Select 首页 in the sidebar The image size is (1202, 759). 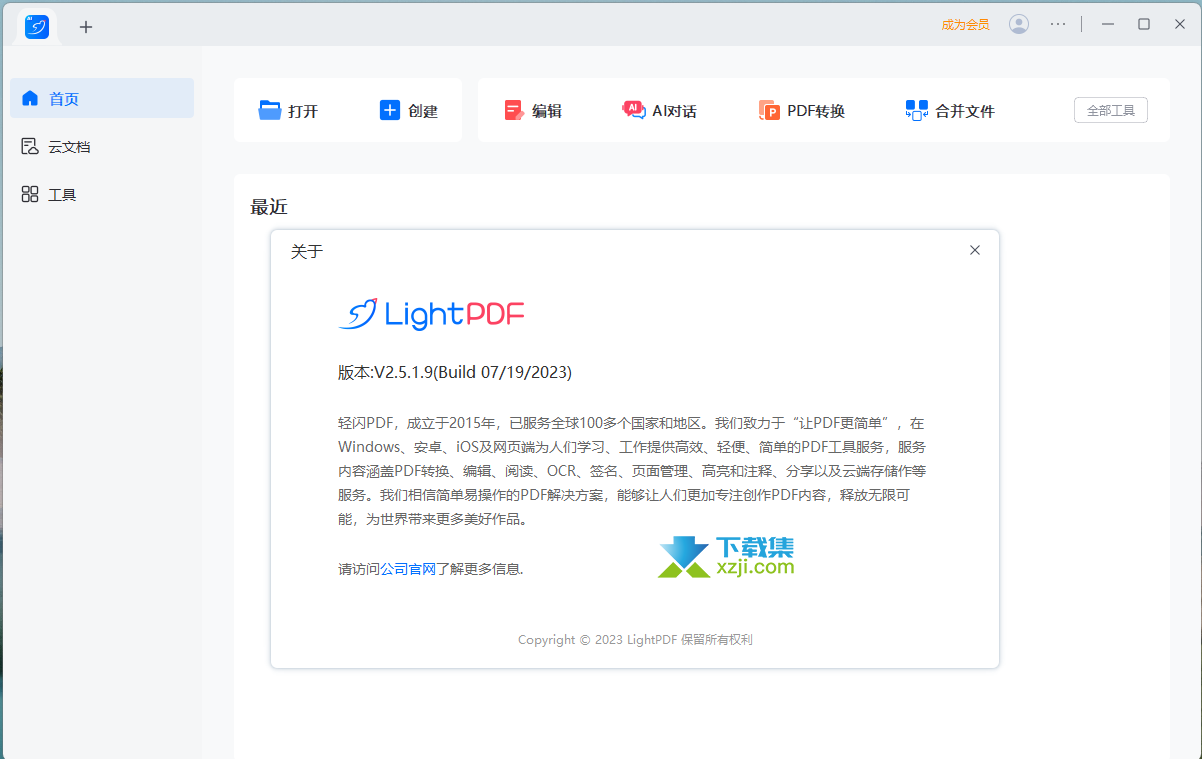tap(102, 98)
